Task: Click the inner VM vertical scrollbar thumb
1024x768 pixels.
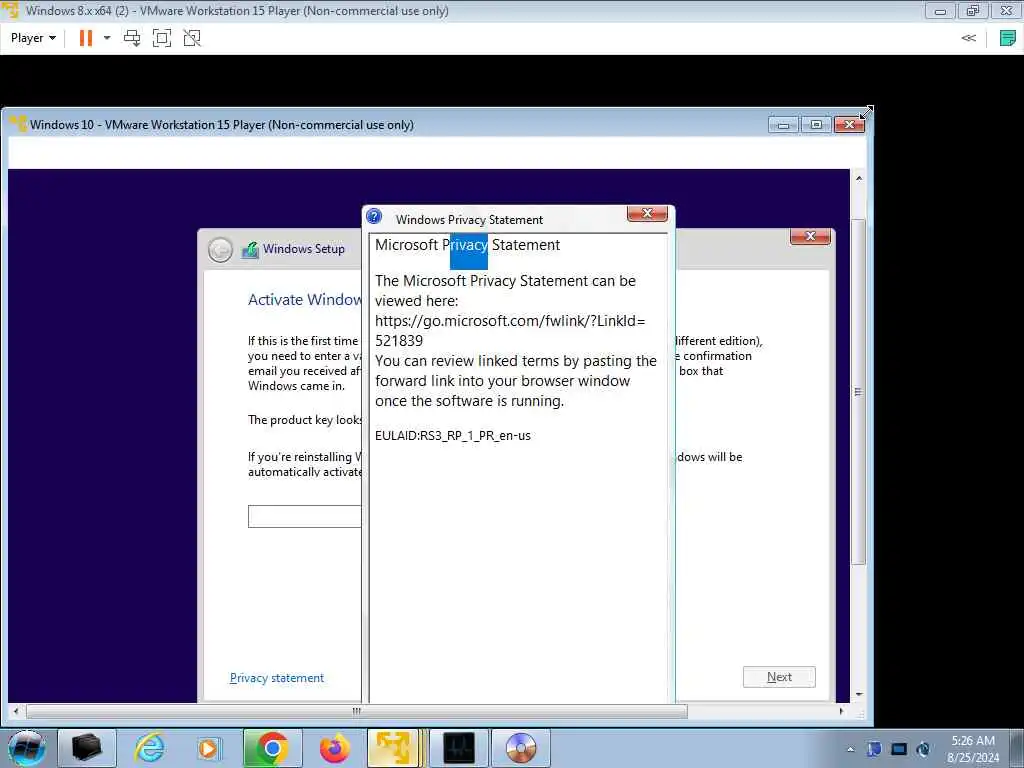Action: coord(858,392)
